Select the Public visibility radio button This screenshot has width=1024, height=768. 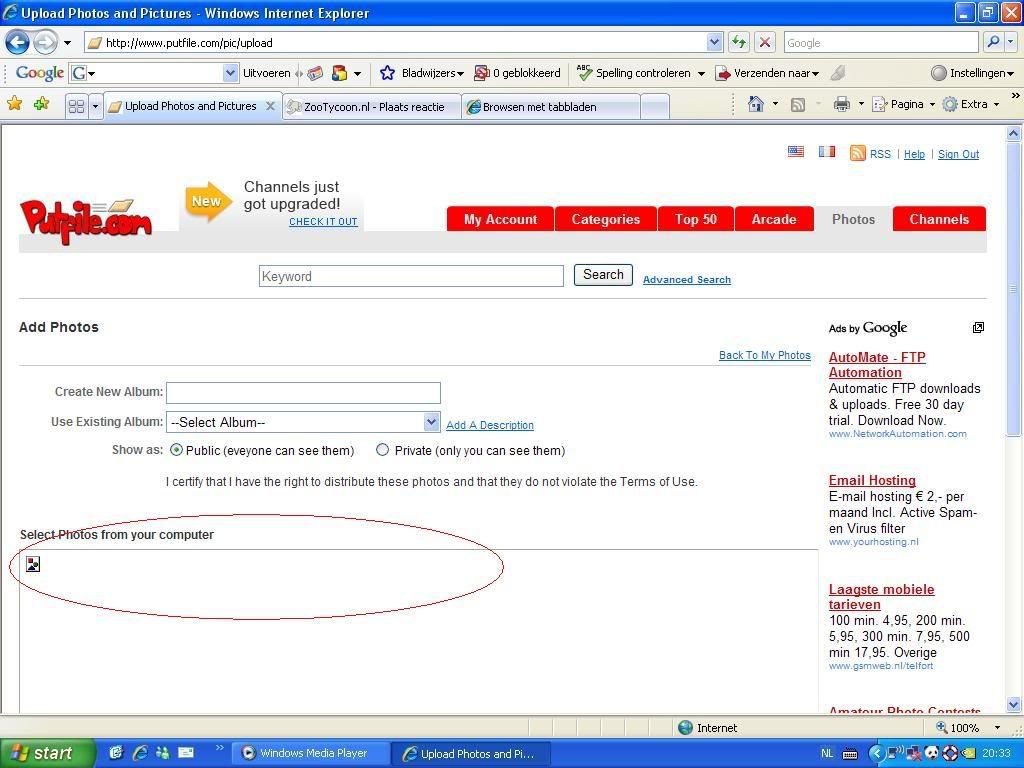(x=176, y=450)
